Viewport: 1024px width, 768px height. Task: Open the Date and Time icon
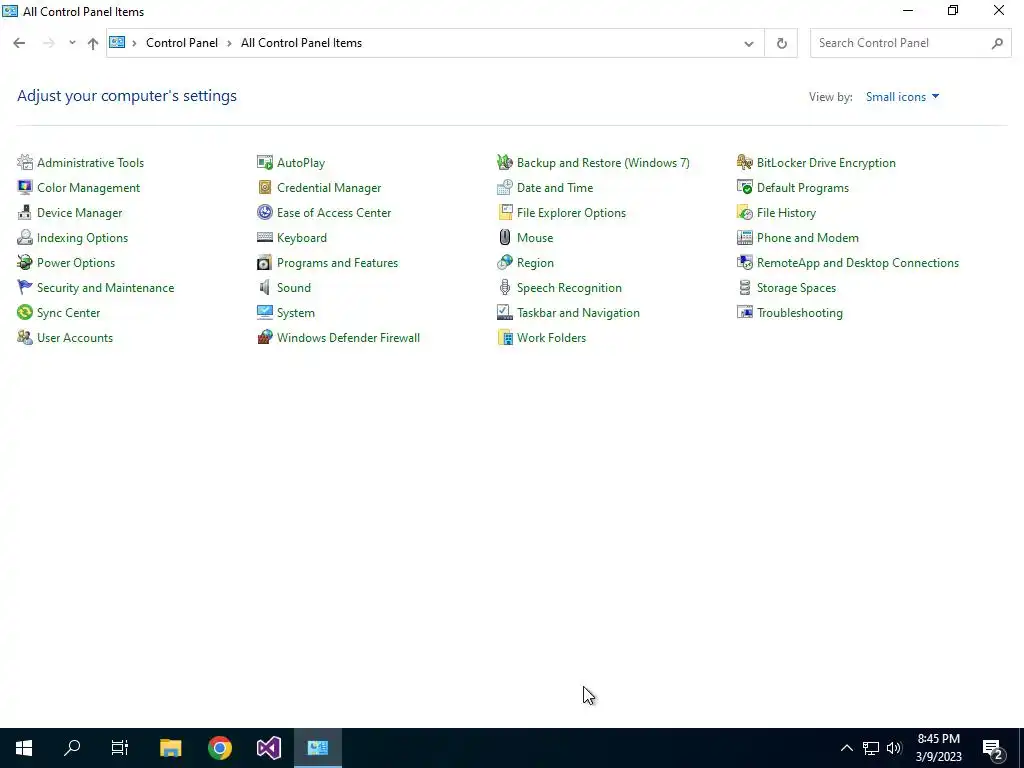pyautogui.click(x=505, y=187)
